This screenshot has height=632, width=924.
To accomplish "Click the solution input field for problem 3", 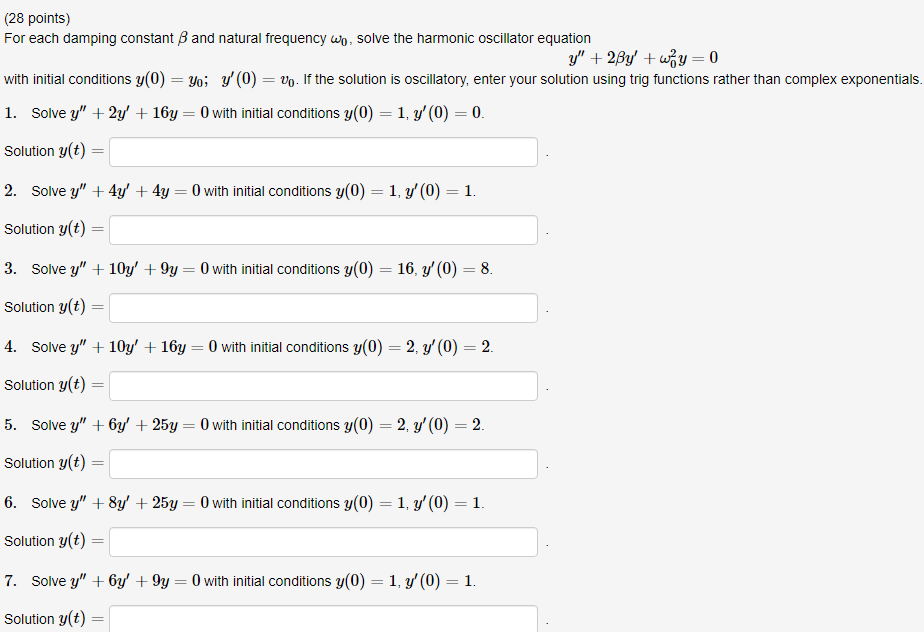I will pyautogui.click(x=322, y=307).
